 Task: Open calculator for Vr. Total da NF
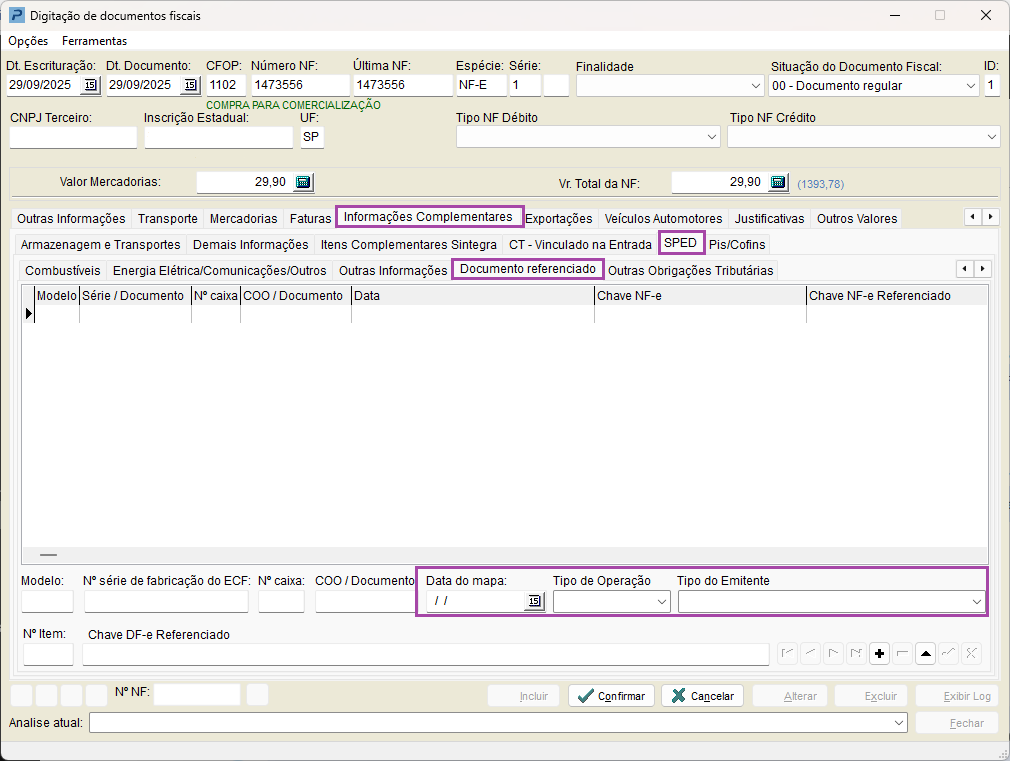(x=779, y=182)
